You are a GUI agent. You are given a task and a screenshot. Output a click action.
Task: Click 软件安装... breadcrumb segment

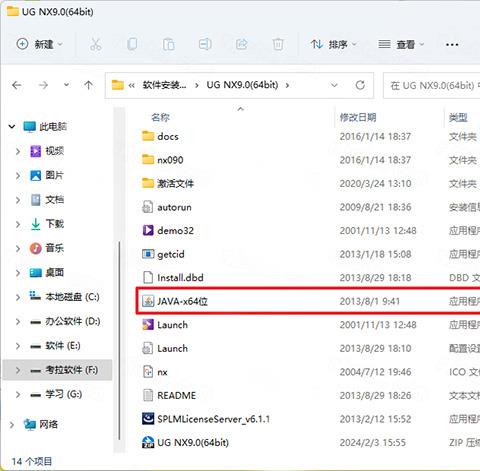[x=164, y=85]
